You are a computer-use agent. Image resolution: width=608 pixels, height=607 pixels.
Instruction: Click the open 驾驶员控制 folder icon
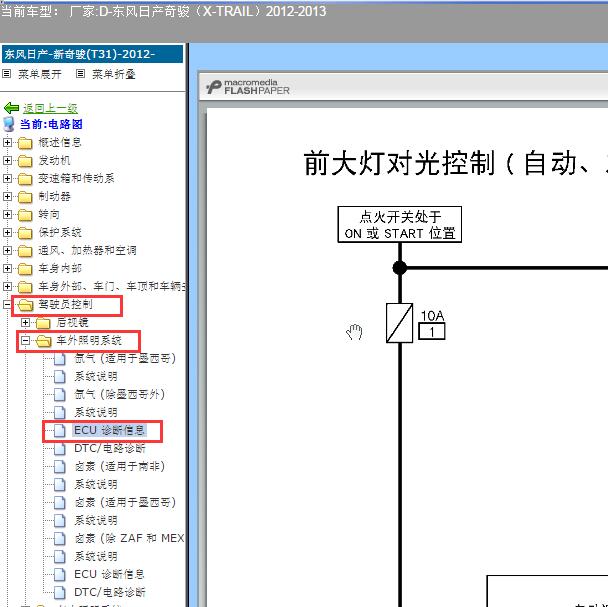[x=26, y=305]
